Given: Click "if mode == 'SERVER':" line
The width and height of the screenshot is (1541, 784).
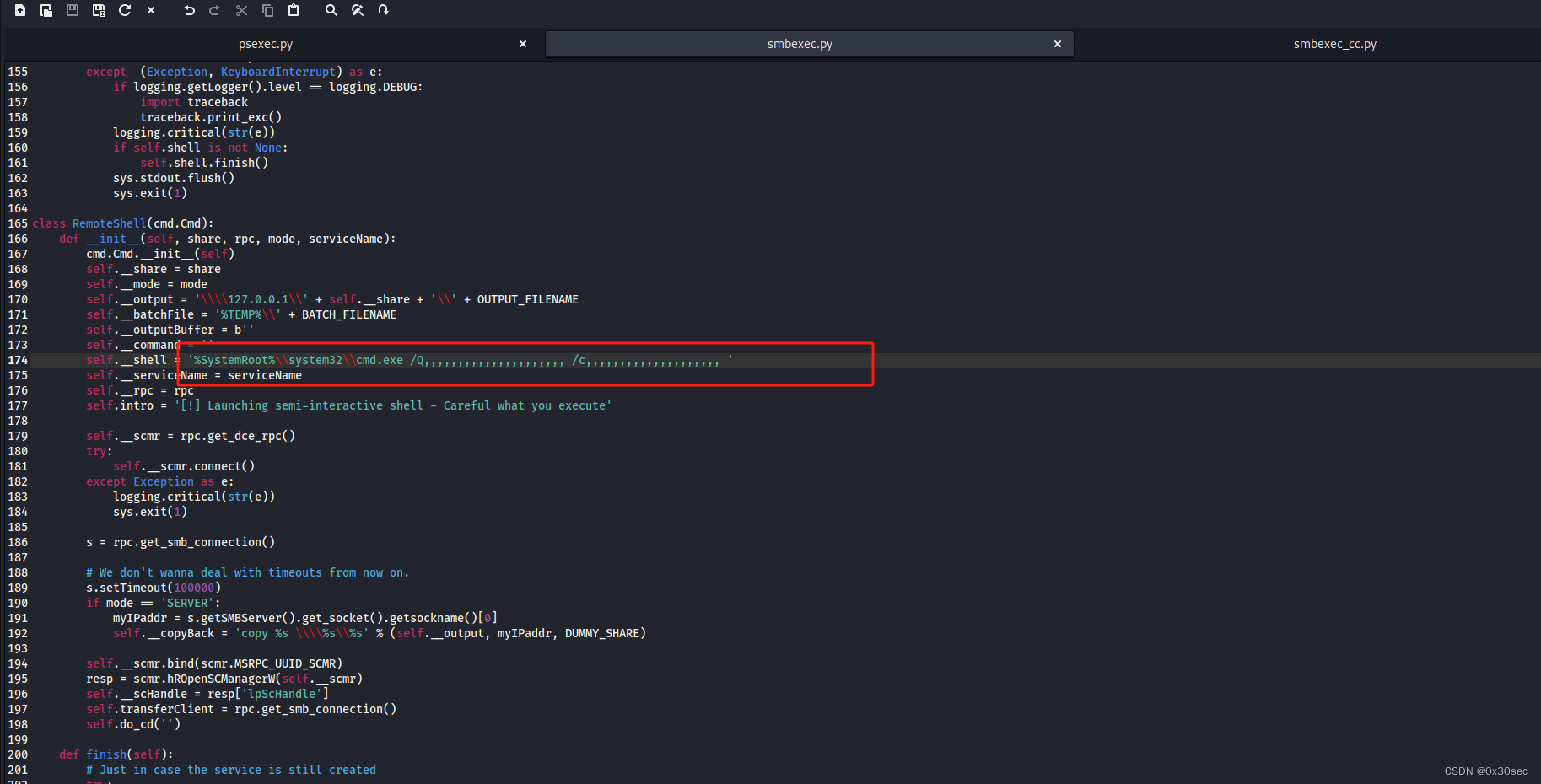Looking at the screenshot, I should pos(154,603).
